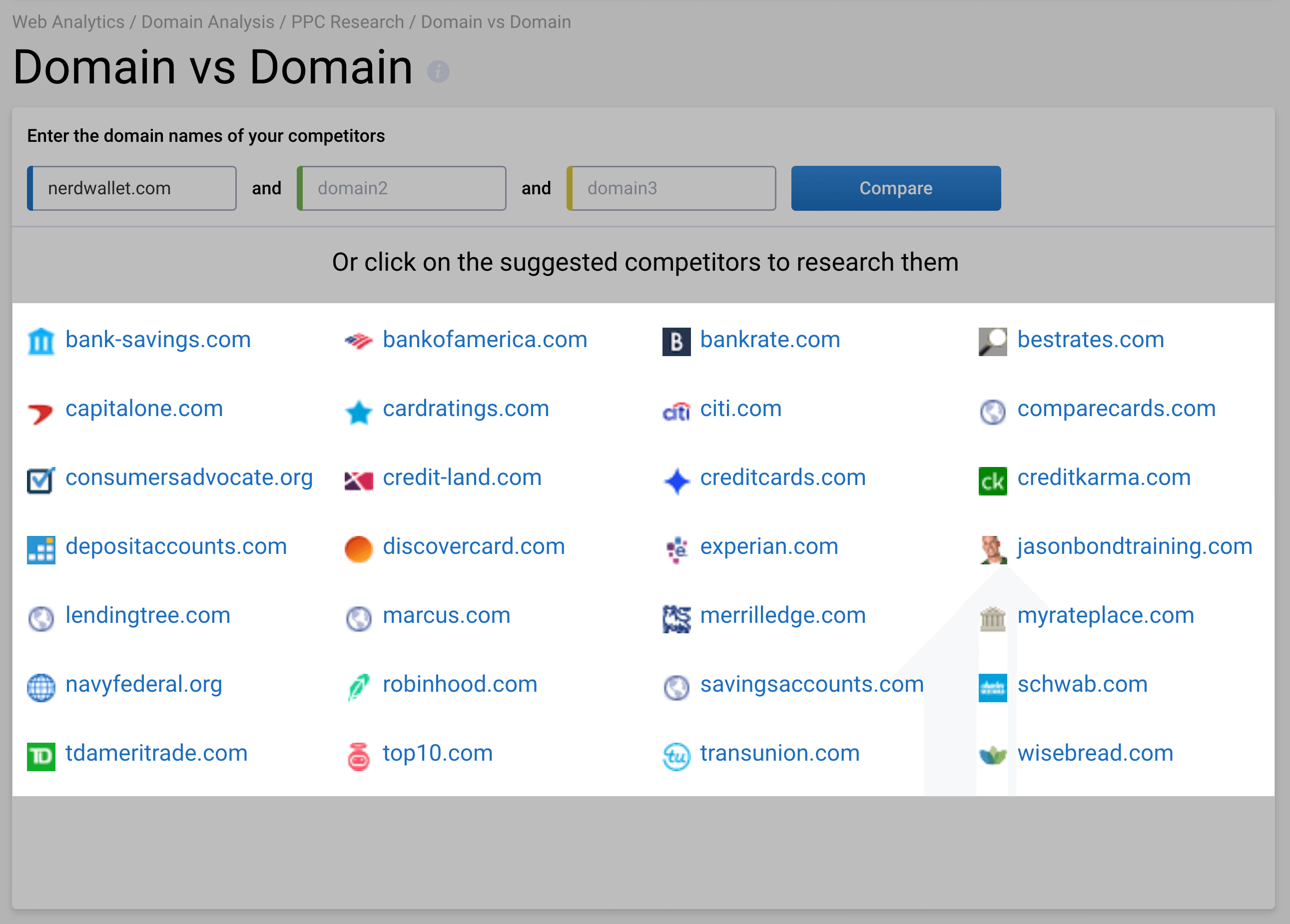Select bankofamerica.com competitor link
The width and height of the screenshot is (1290, 924).
coord(485,340)
